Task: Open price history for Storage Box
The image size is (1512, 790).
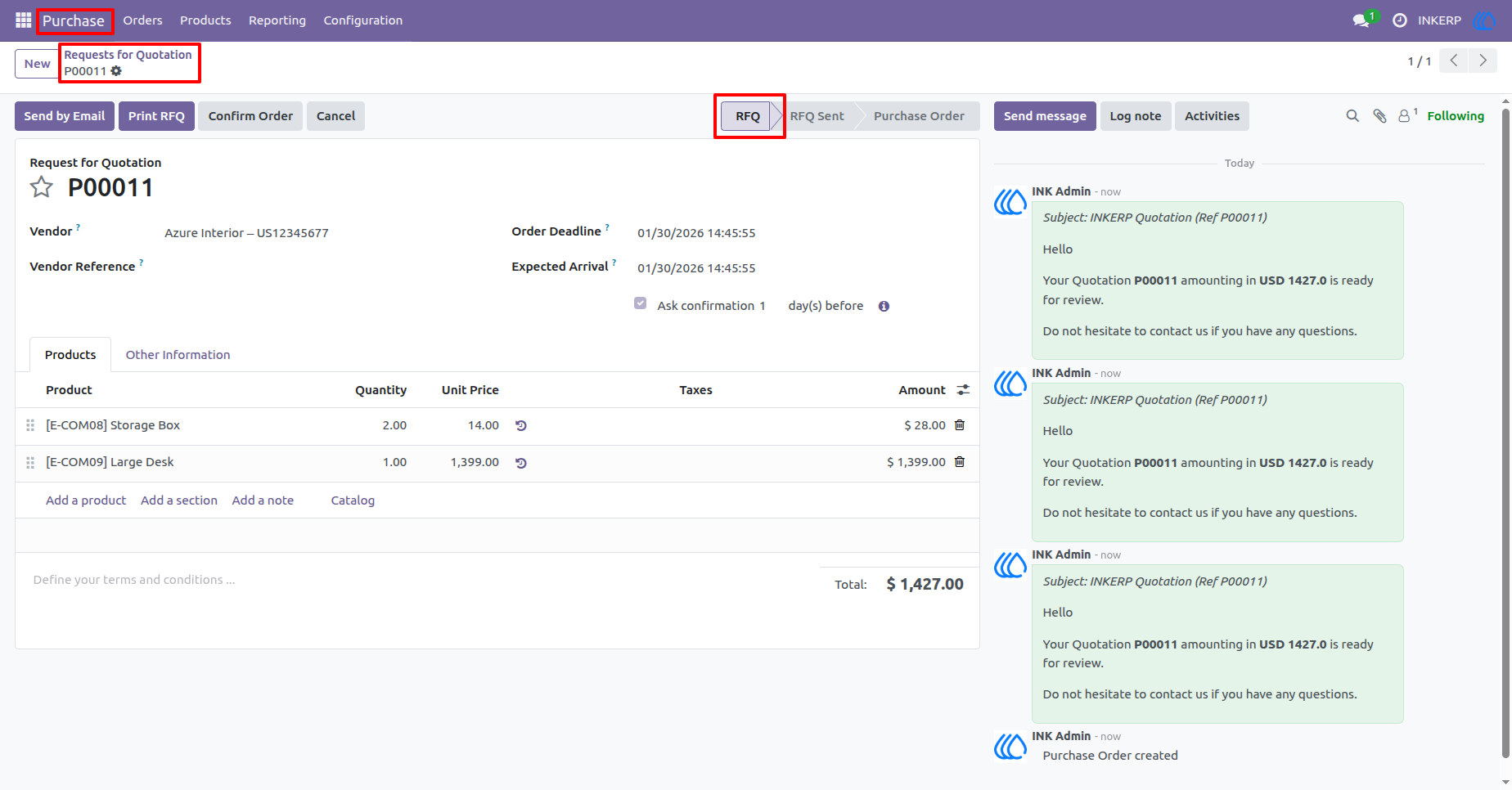Action: (521, 426)
